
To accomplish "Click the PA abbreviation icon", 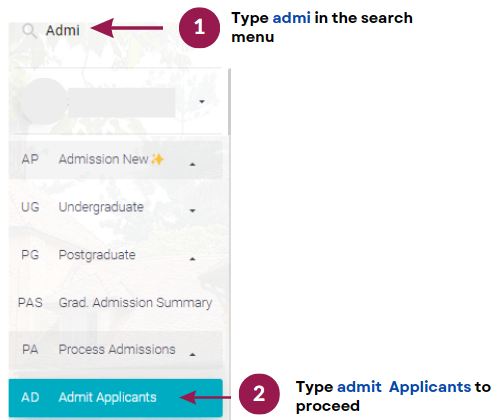I will coord(30,350).
